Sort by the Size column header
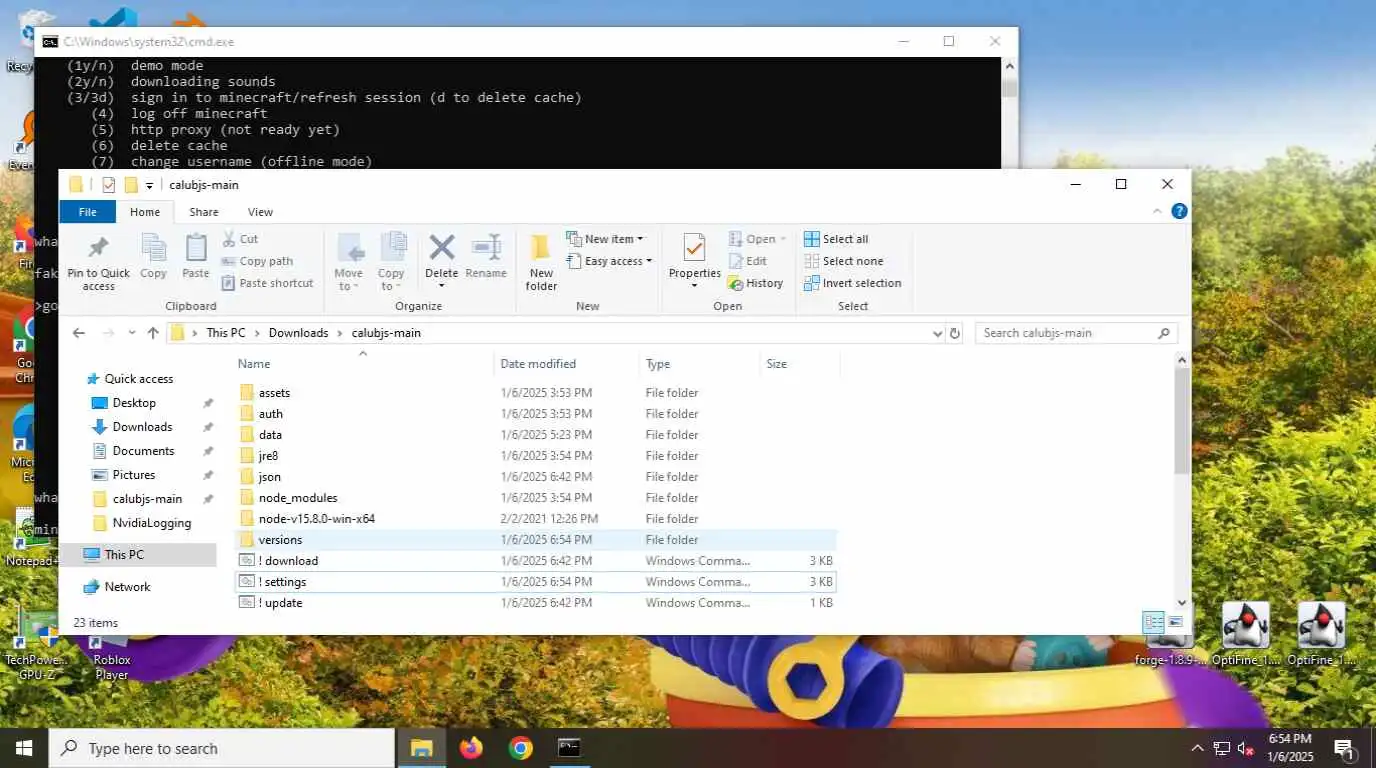 (776, 364)
